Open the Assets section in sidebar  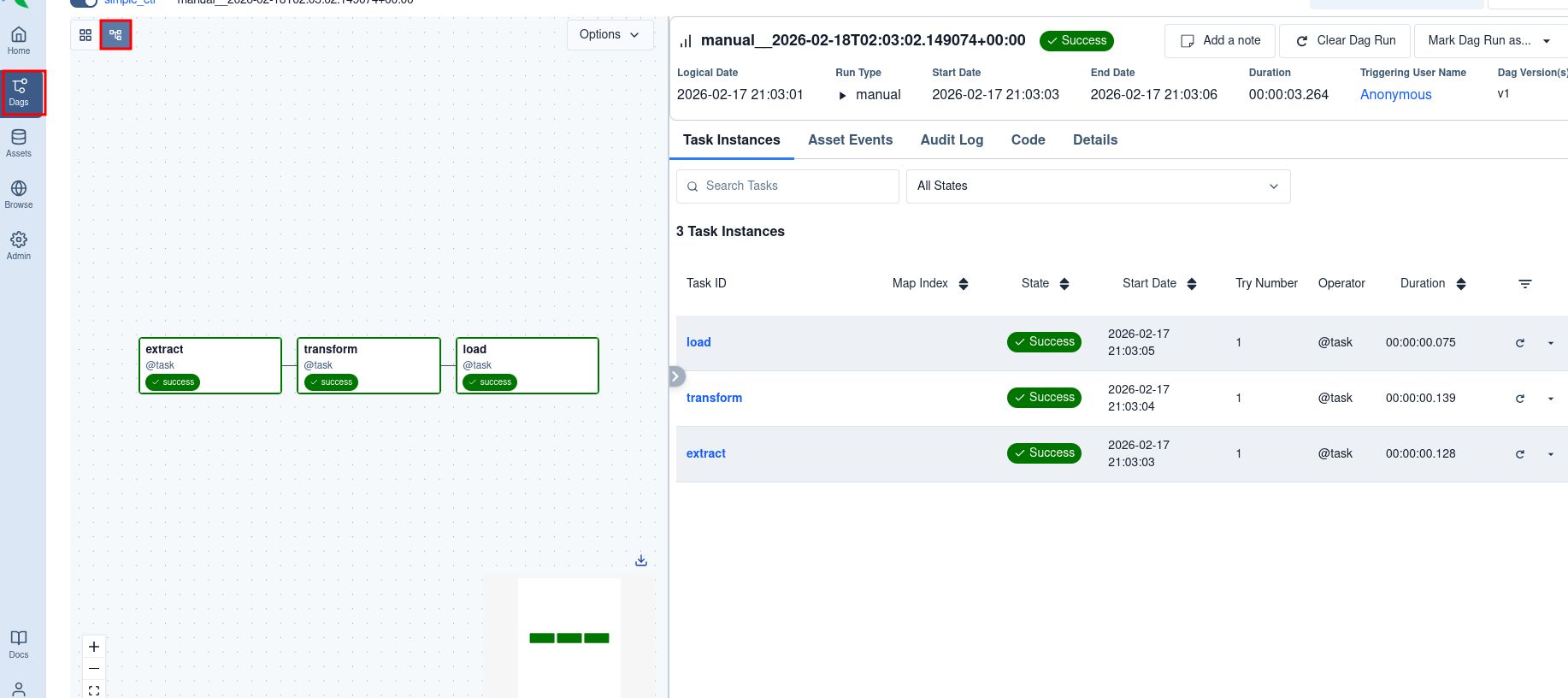pos(19,143)
